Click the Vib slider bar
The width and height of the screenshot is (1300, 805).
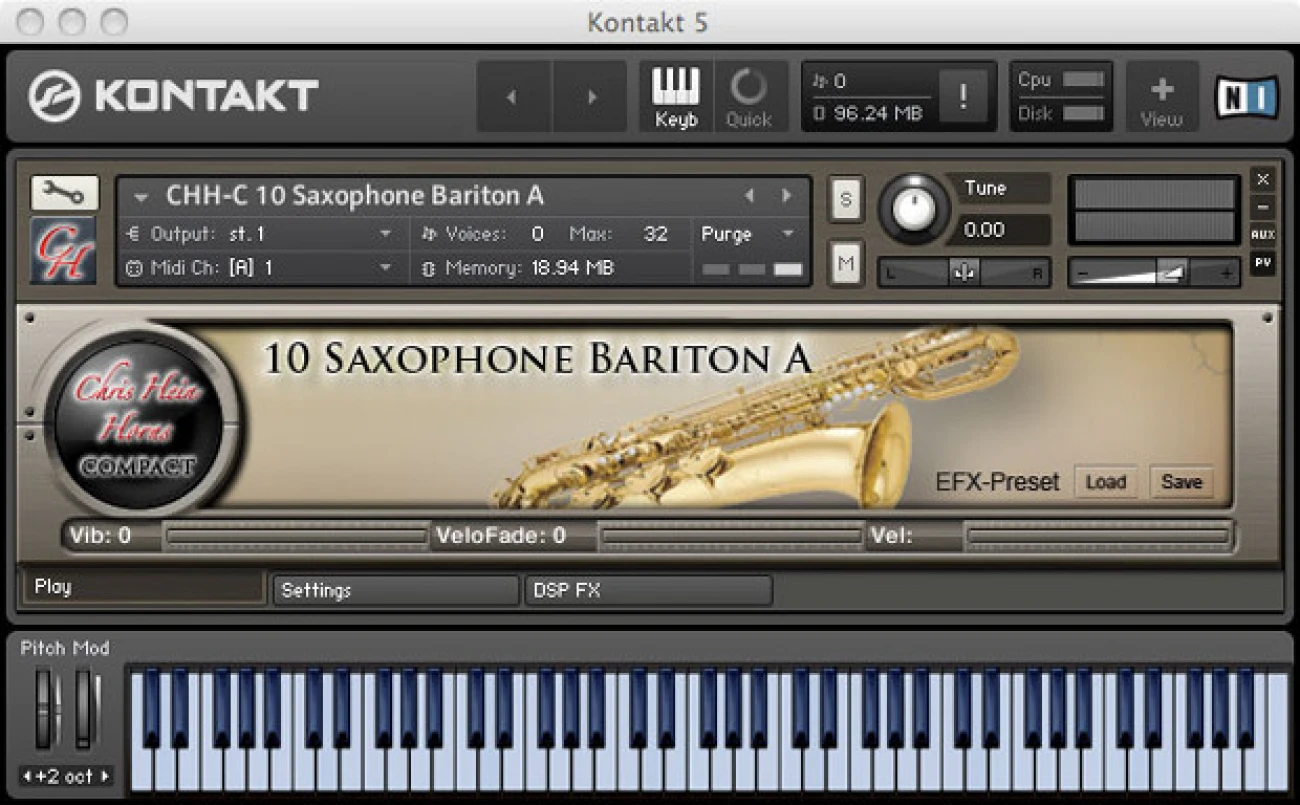(x=296, y=537)
